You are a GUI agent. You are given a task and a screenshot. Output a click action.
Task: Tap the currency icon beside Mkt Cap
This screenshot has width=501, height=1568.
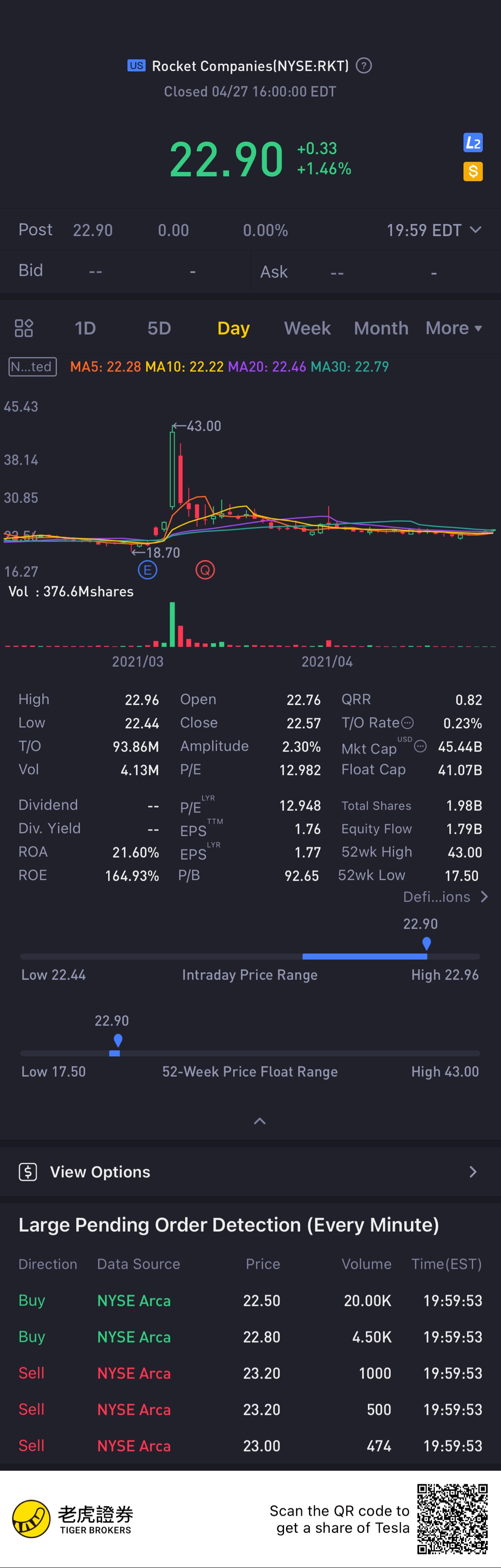click(x=420, y=746)
